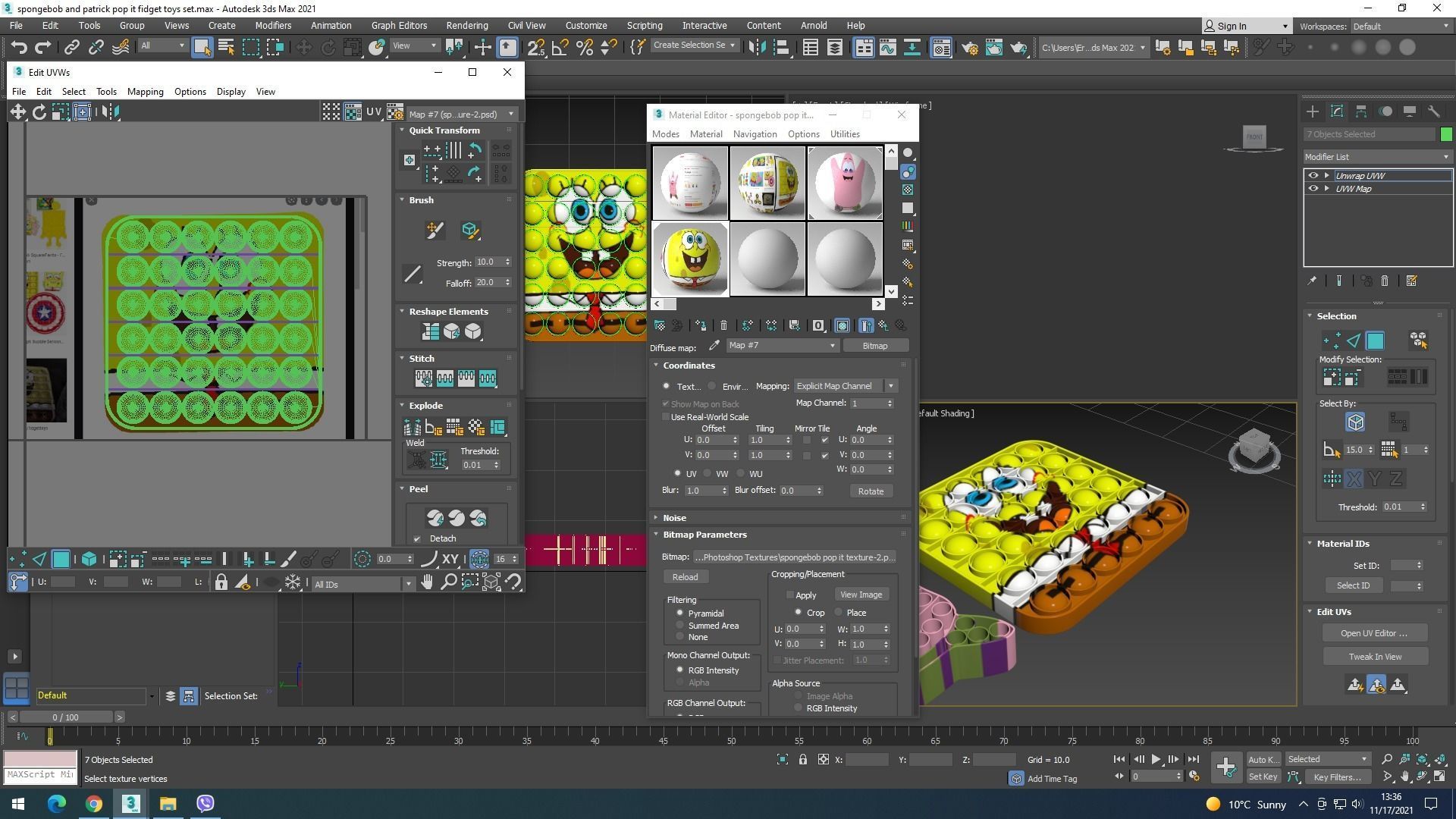The image size is (1456, 819).
Task: Open texture map dropdown in Edit UVWs
Action: coord(461,114)
